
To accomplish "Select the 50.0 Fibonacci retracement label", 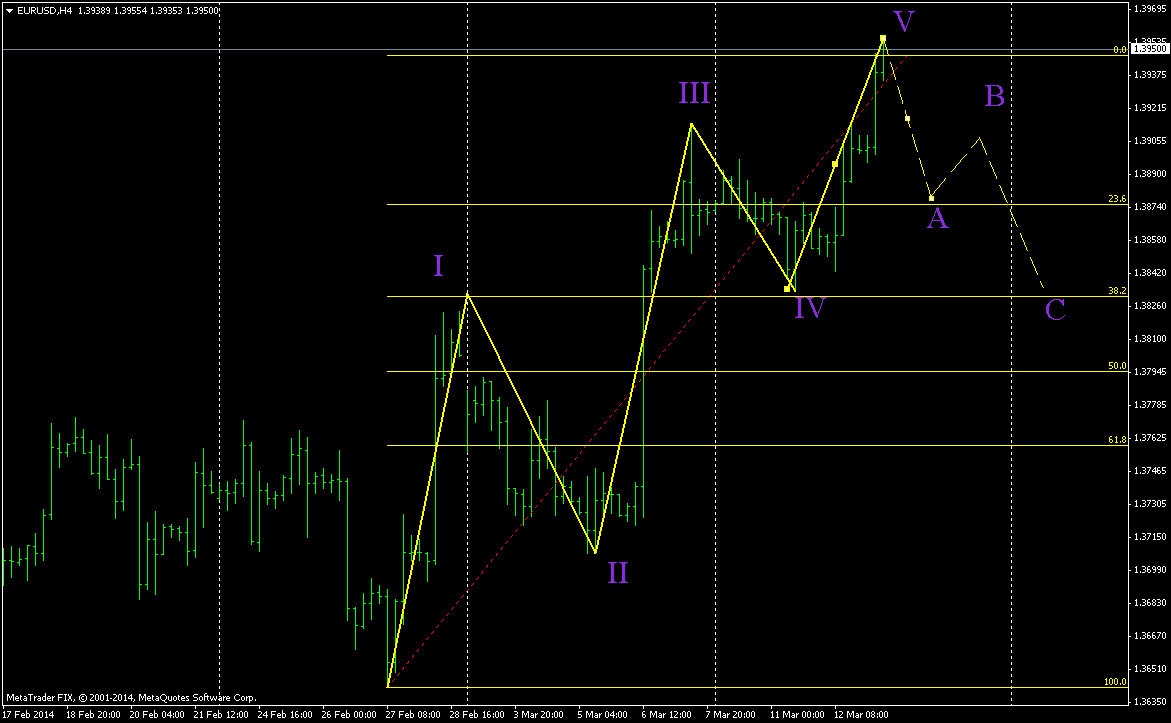I will (1117, 366).
